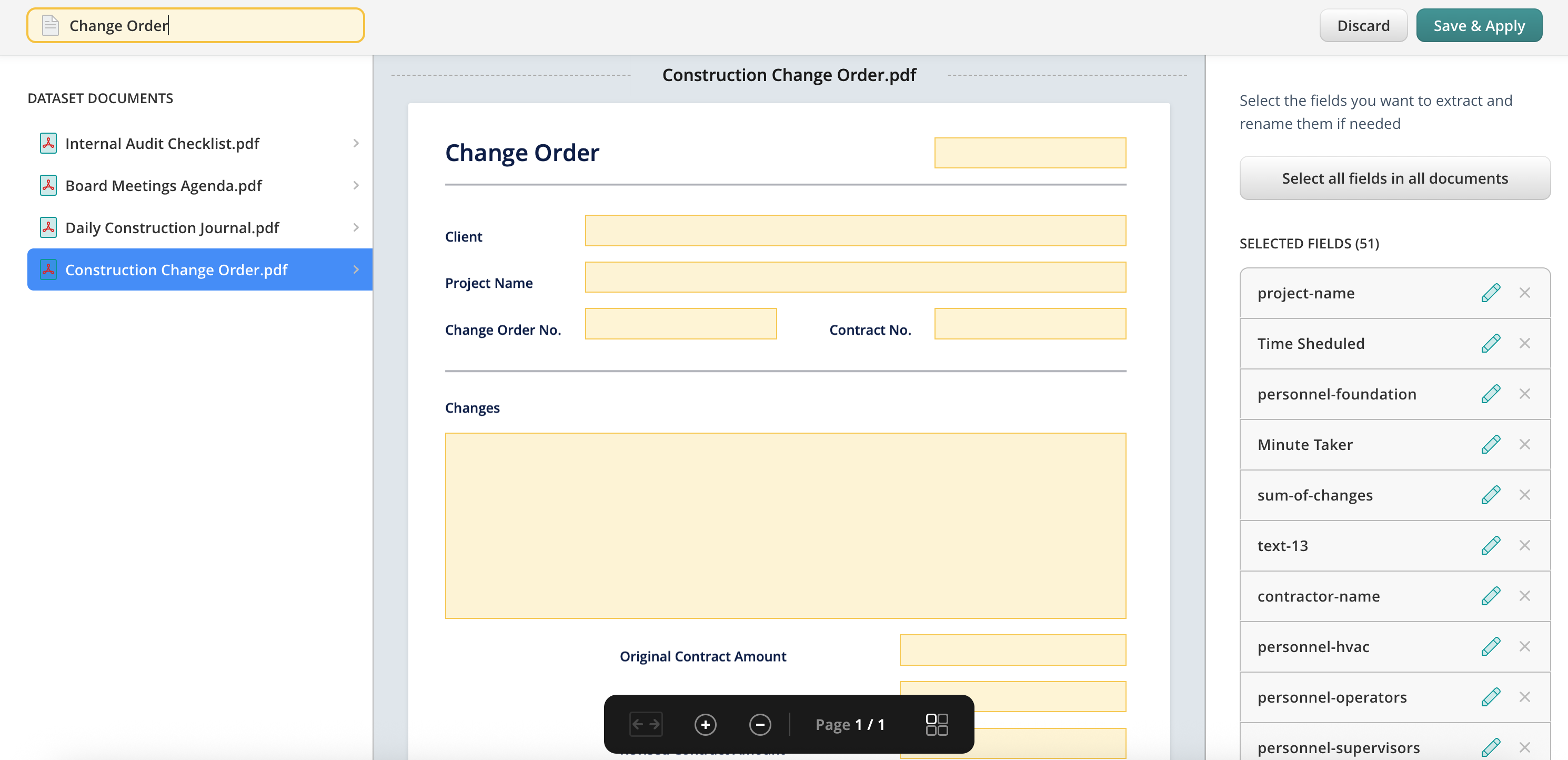Expand Board Meetings Agenda.pdf chevron
This screenshot has width=1568, height=760.
pyautogui.click(x=356, y=185)
